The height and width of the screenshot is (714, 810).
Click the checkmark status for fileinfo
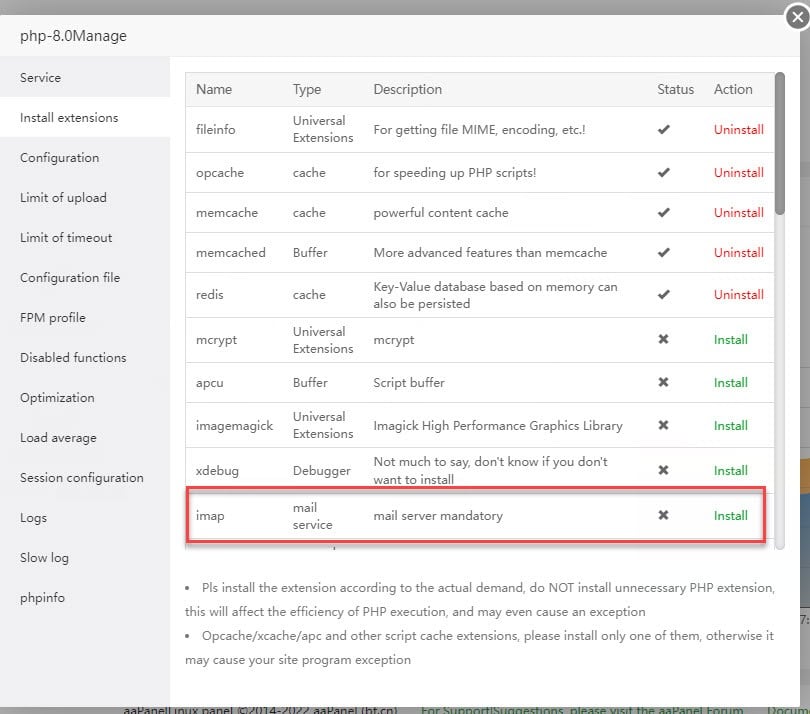coord(663,129)
